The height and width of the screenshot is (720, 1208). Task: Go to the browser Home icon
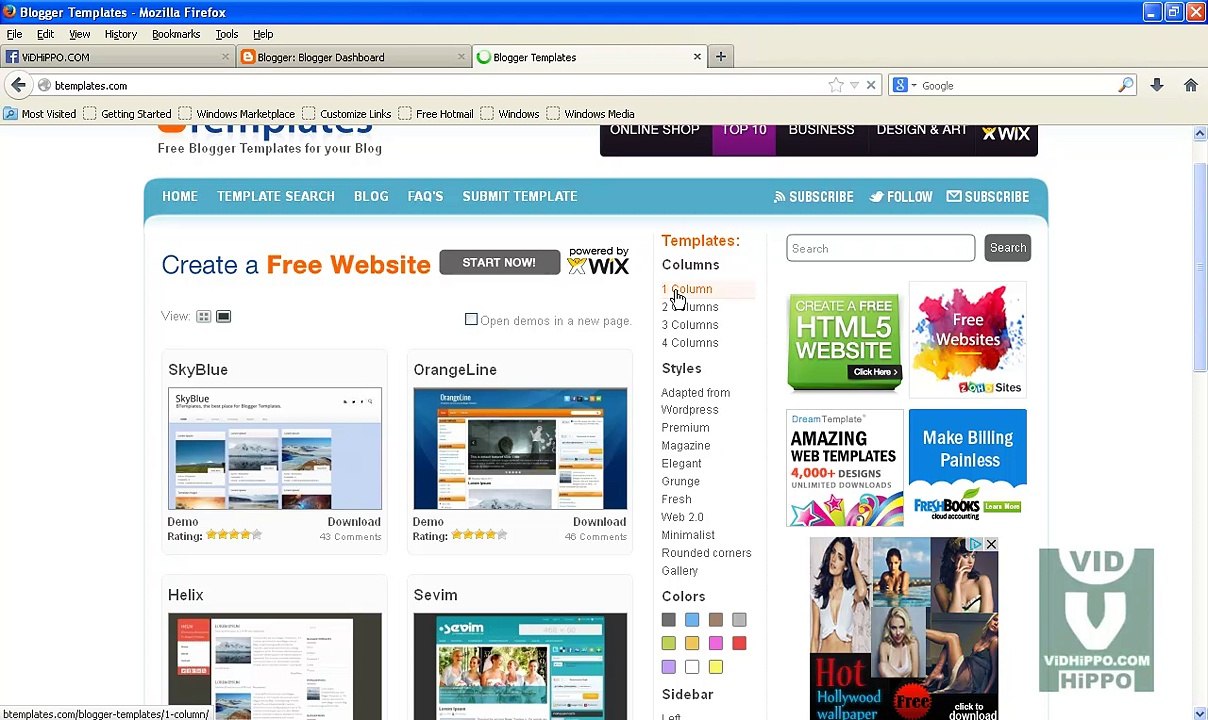coord(1191,86)
